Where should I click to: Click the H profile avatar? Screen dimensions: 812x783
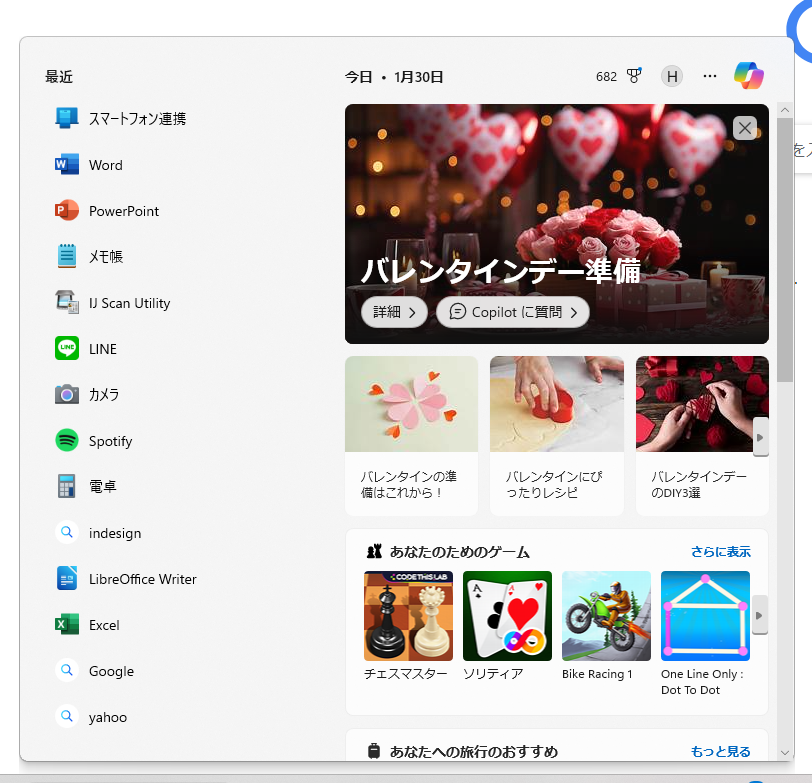[x=672, y=76]
